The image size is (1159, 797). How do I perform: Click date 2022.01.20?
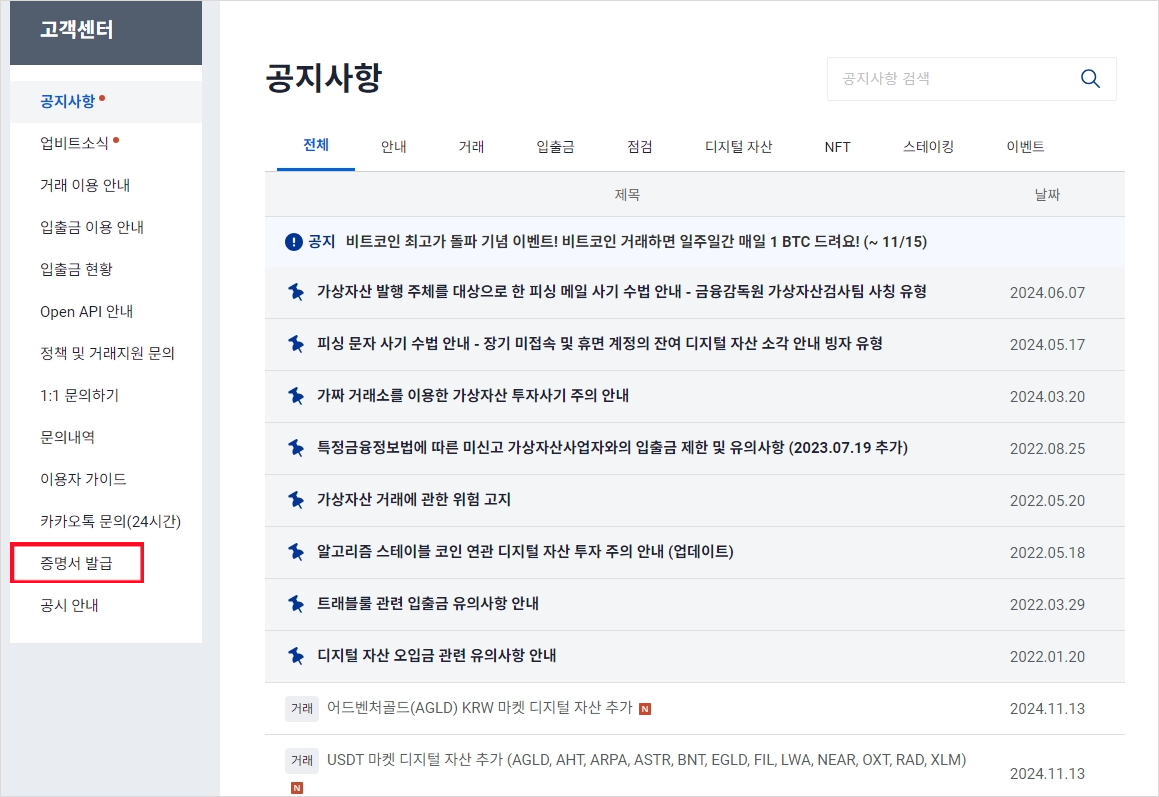click(1047, 657)
